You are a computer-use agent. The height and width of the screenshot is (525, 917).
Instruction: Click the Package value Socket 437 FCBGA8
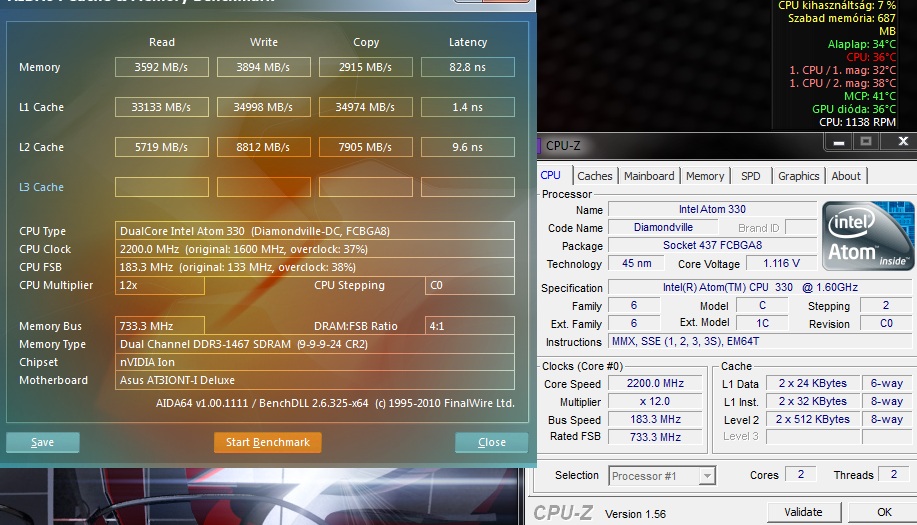(x=712, y=246)
